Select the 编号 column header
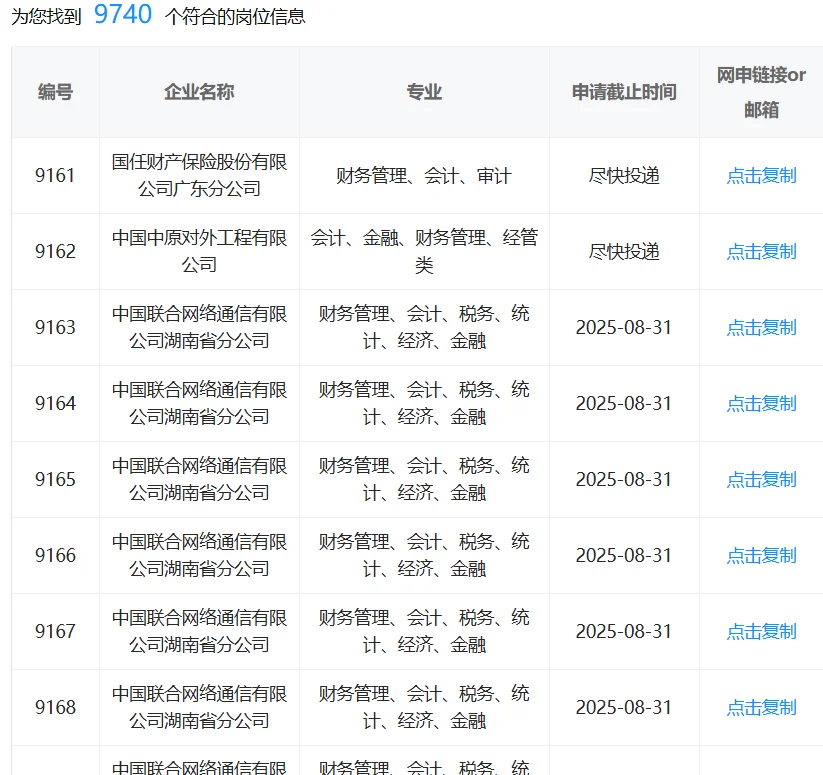Screen dimensions: 823x775 click(x=55, y=92)
